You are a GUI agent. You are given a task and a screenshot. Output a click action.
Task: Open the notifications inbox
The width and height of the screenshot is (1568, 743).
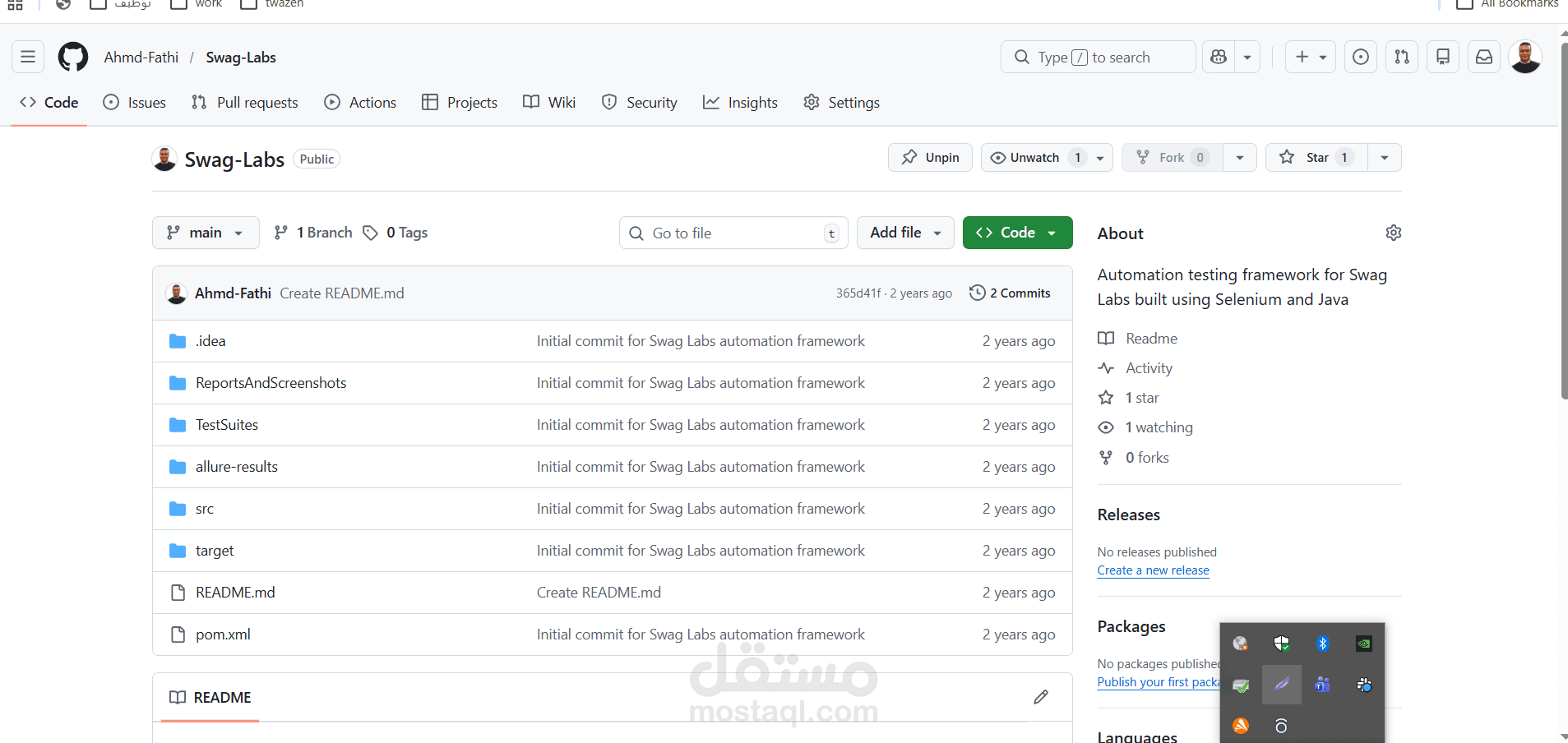click(1483, 57)
